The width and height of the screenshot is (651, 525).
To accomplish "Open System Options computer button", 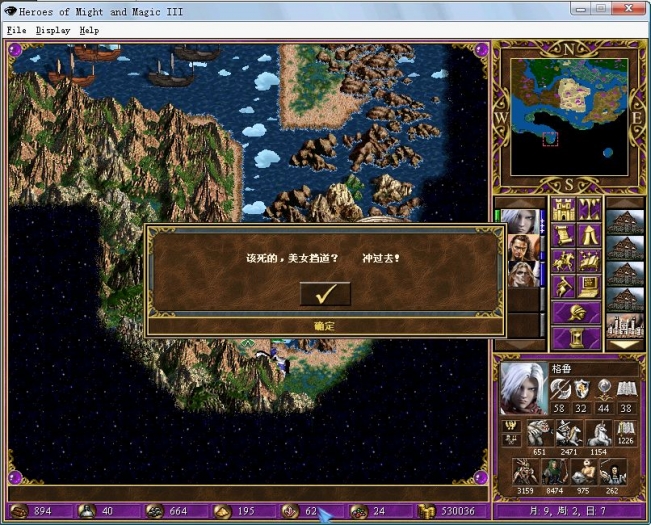I will click(589, 286).
